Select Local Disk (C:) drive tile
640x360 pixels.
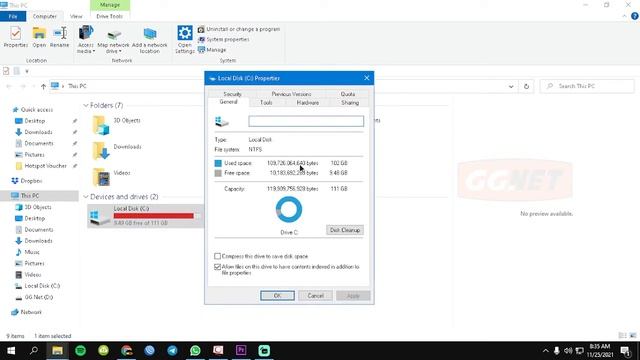pyautogui.click(x=145, y=216)
